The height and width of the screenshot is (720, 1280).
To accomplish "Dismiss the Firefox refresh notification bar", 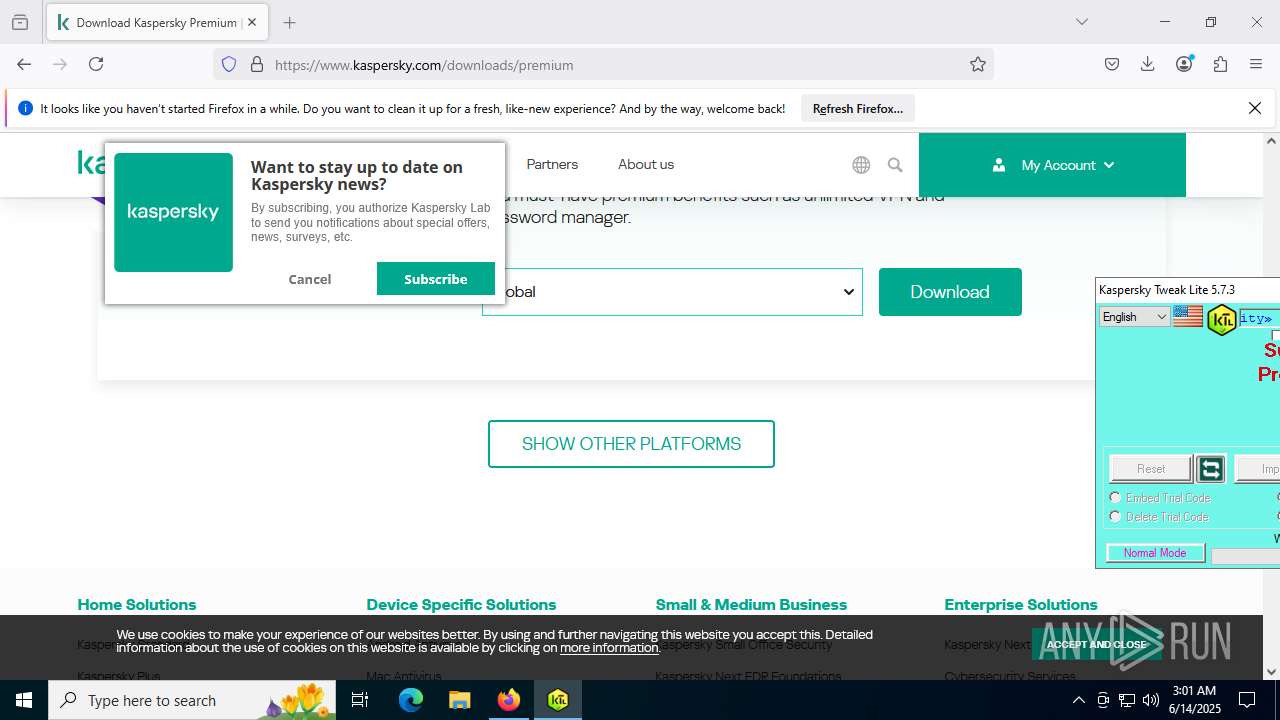I will pos(1255,108).
